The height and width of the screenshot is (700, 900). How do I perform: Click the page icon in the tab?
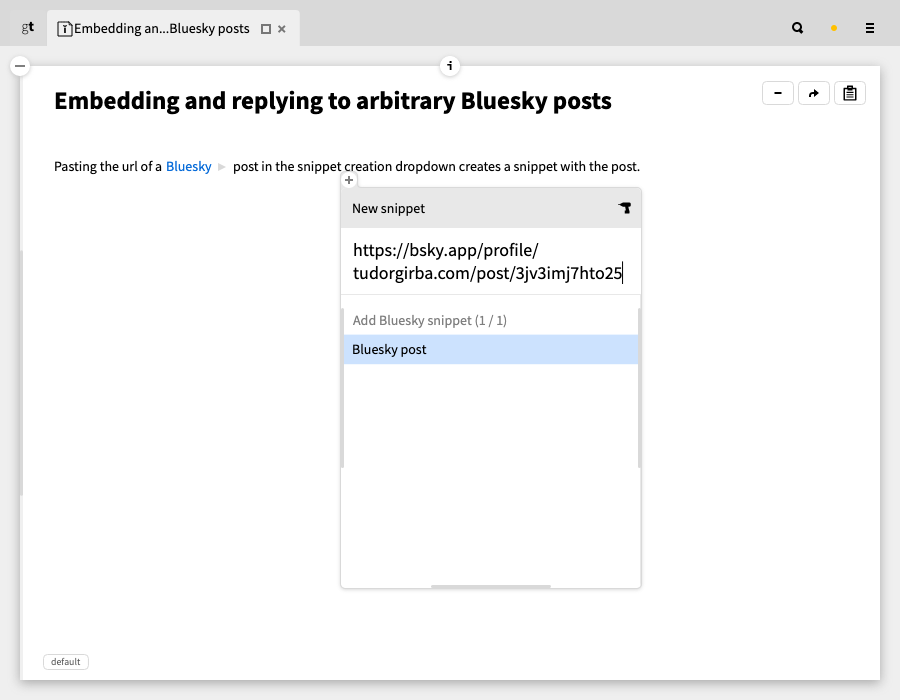point(65,29)
